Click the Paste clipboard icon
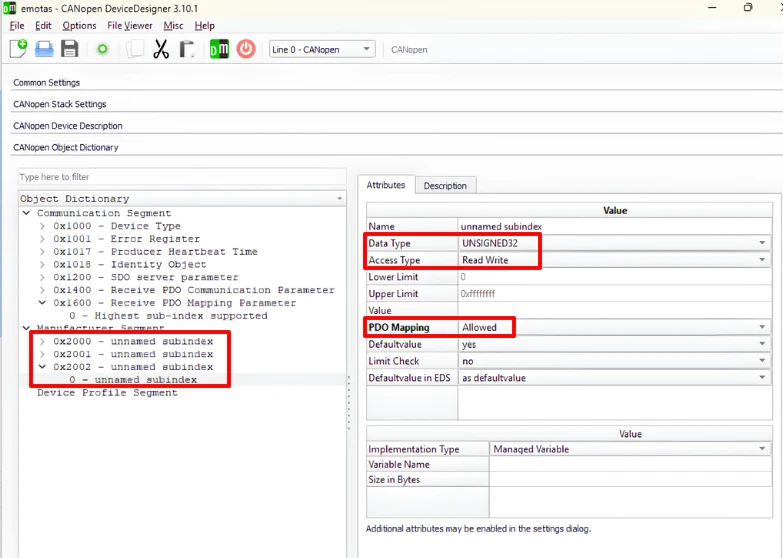This screenshot has width=783, height=558. 187,49
